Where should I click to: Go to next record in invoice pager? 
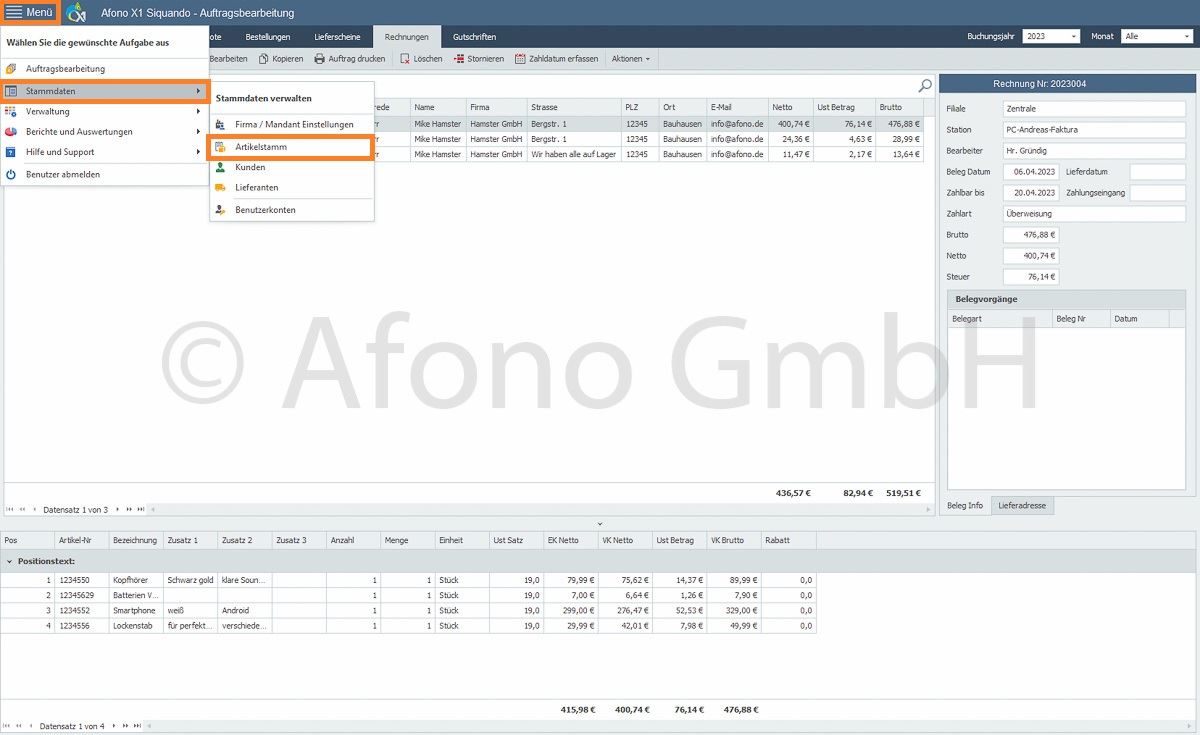pyautogui.click(x=117, y=510)
